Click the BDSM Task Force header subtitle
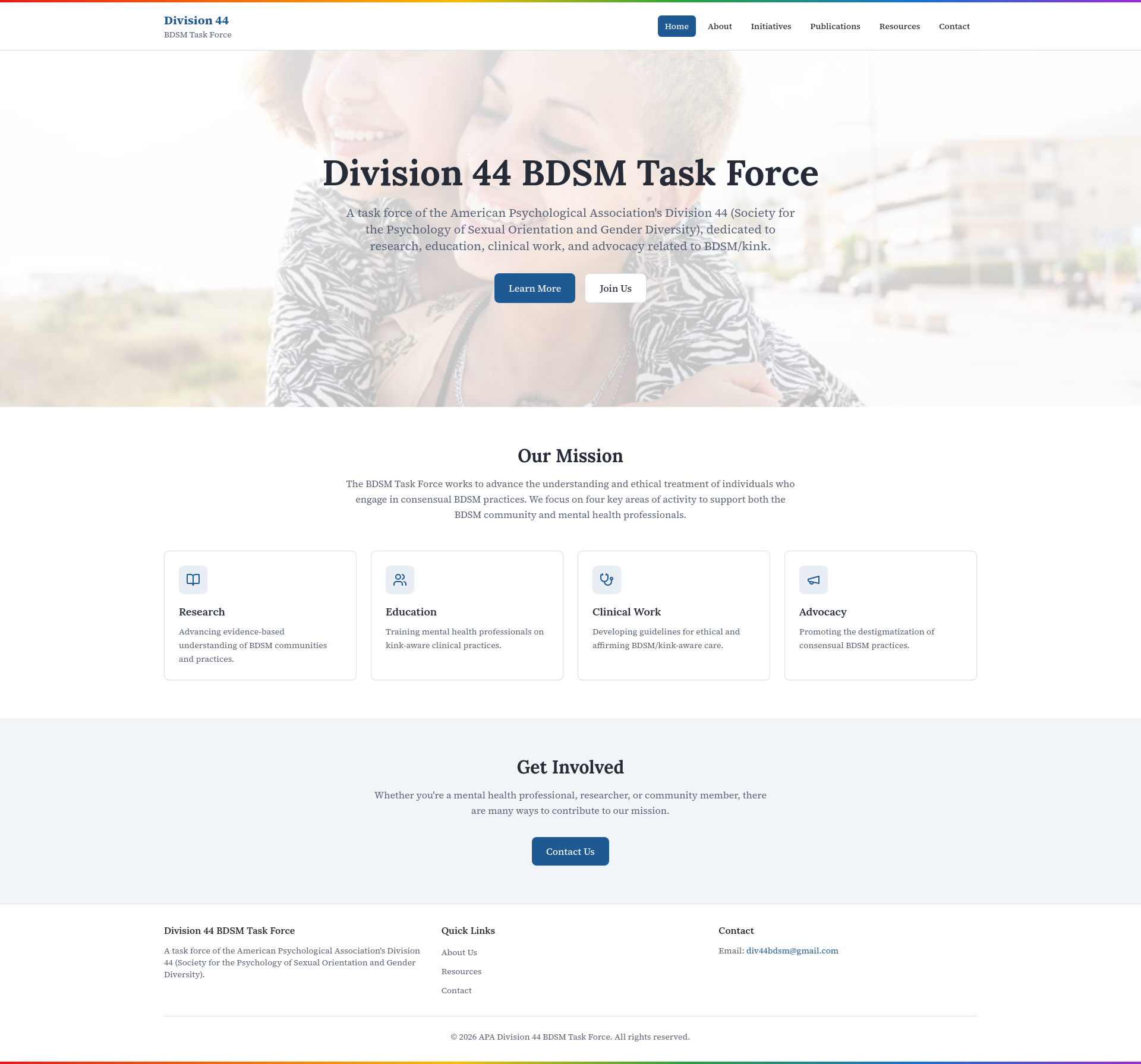Screen dimensions: 1141x1064 tap(198, 34)
